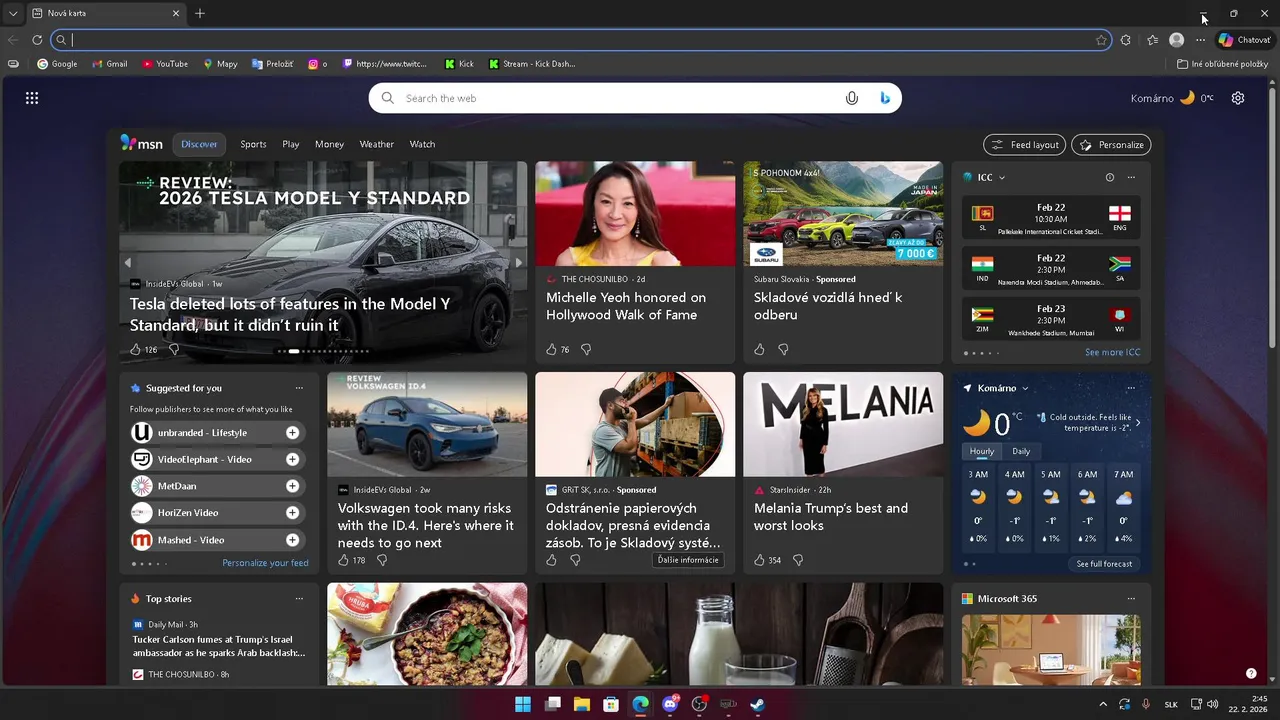1280x720 pixels.
Task: Open the Top stories more options
Action: click(299, 599)
